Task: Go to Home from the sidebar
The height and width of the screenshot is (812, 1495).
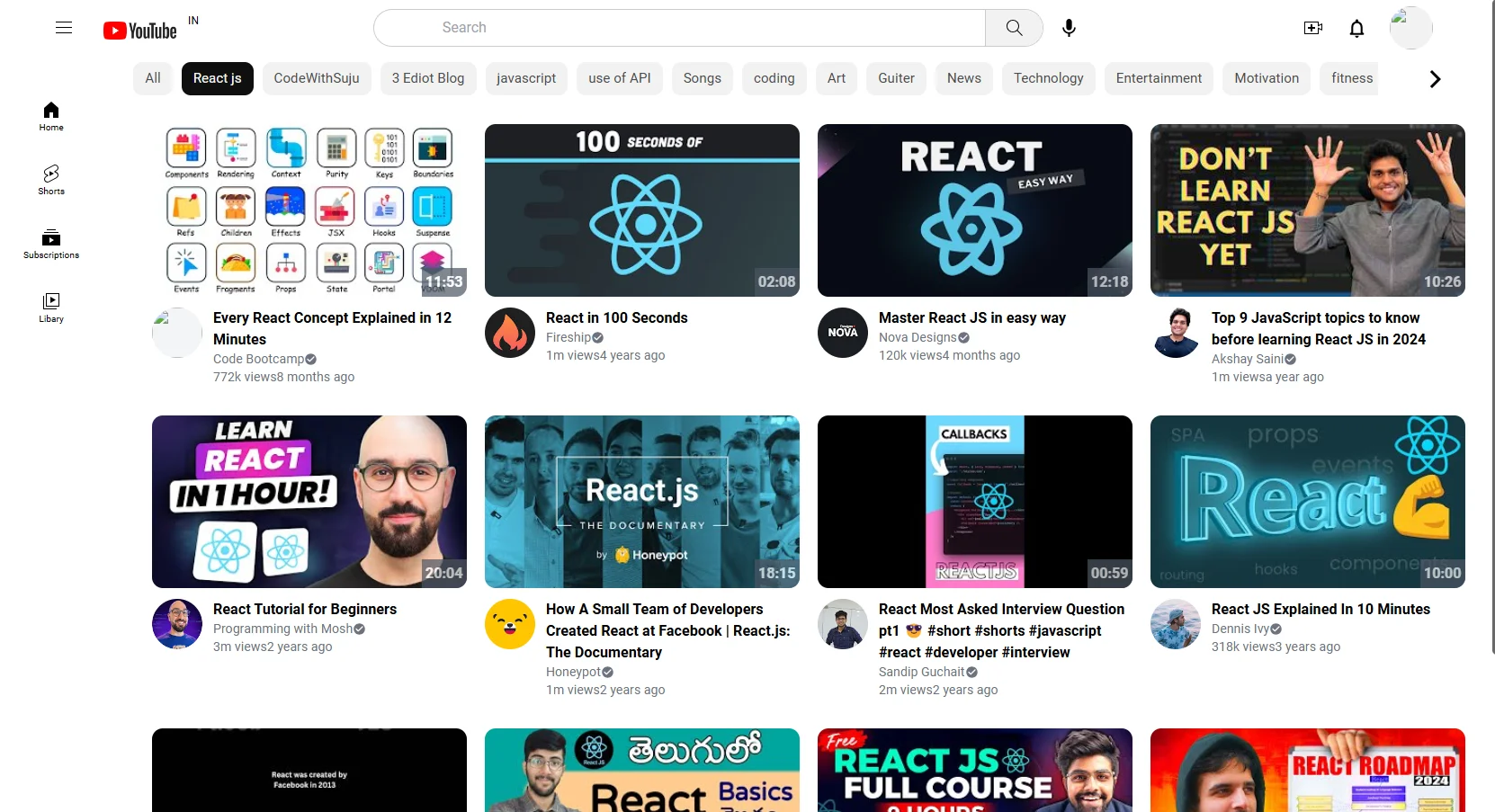Action: [x=50, y=117]
